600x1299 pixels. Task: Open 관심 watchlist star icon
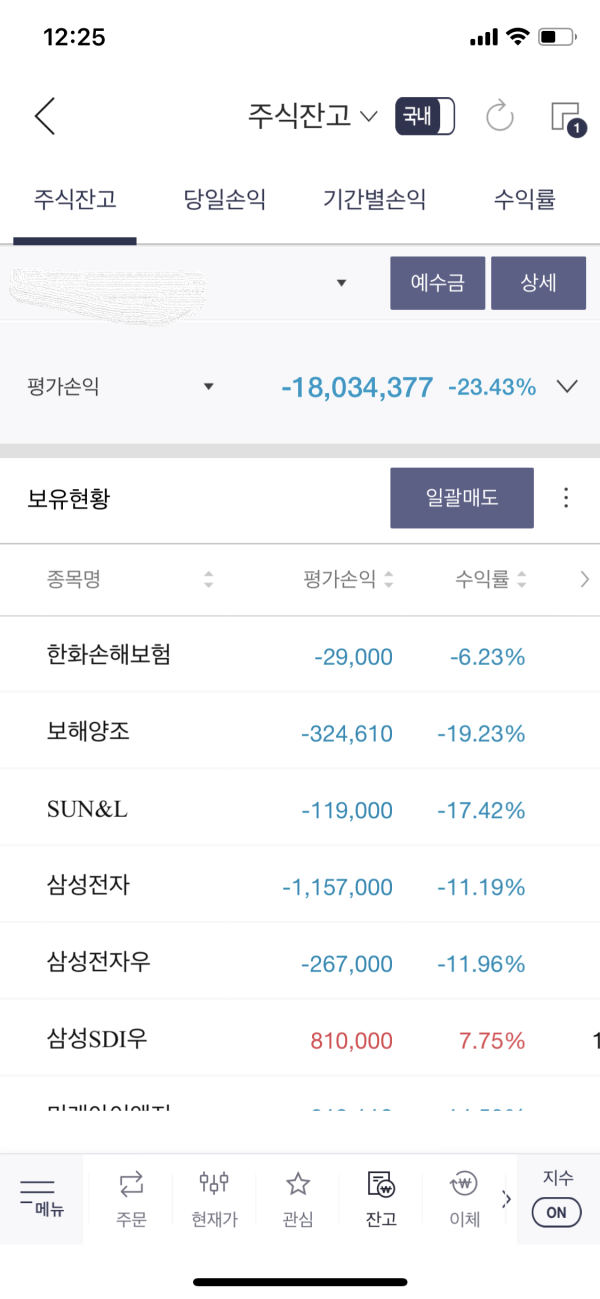(x=298, y=1199)
